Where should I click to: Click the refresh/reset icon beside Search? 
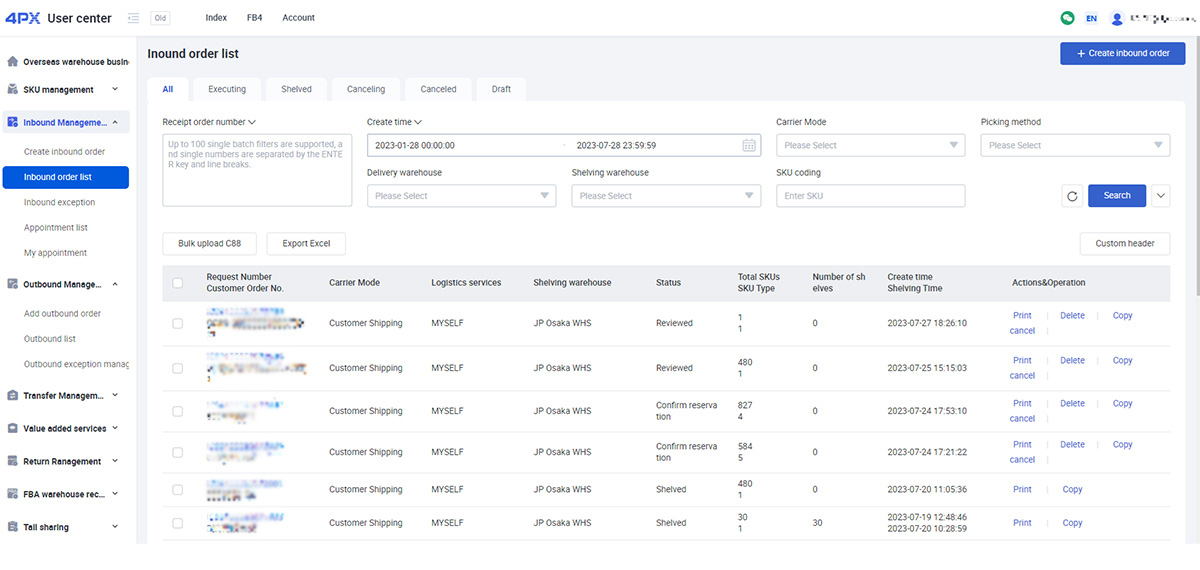pos(1072,196)
